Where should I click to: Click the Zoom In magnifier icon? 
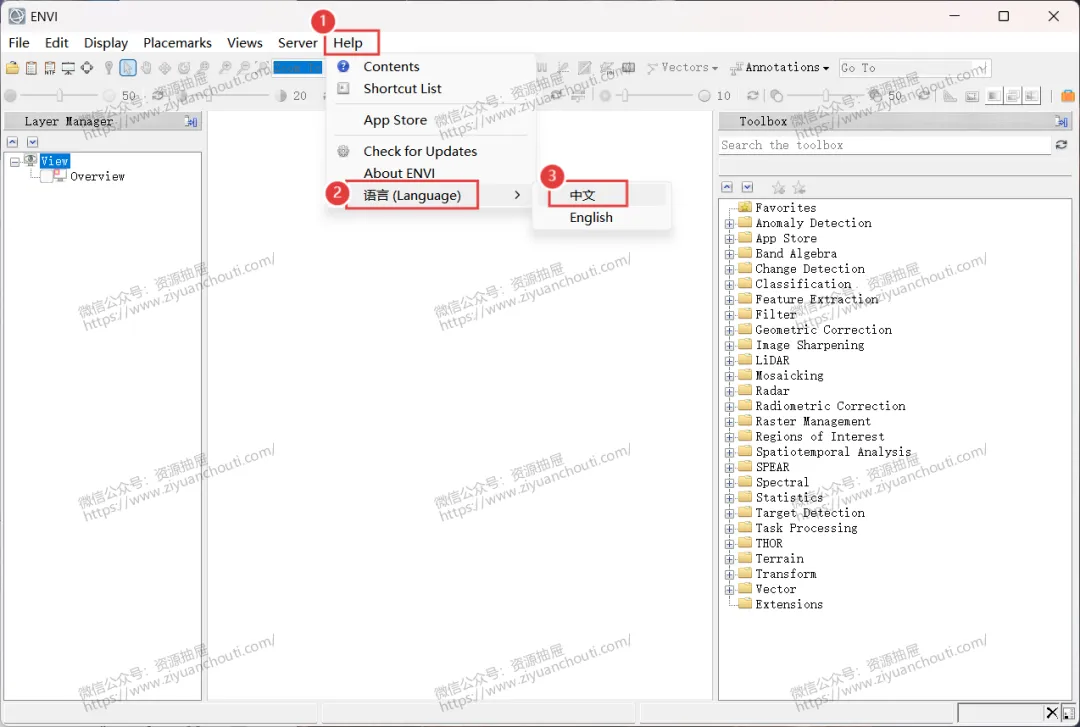point(225,68)
